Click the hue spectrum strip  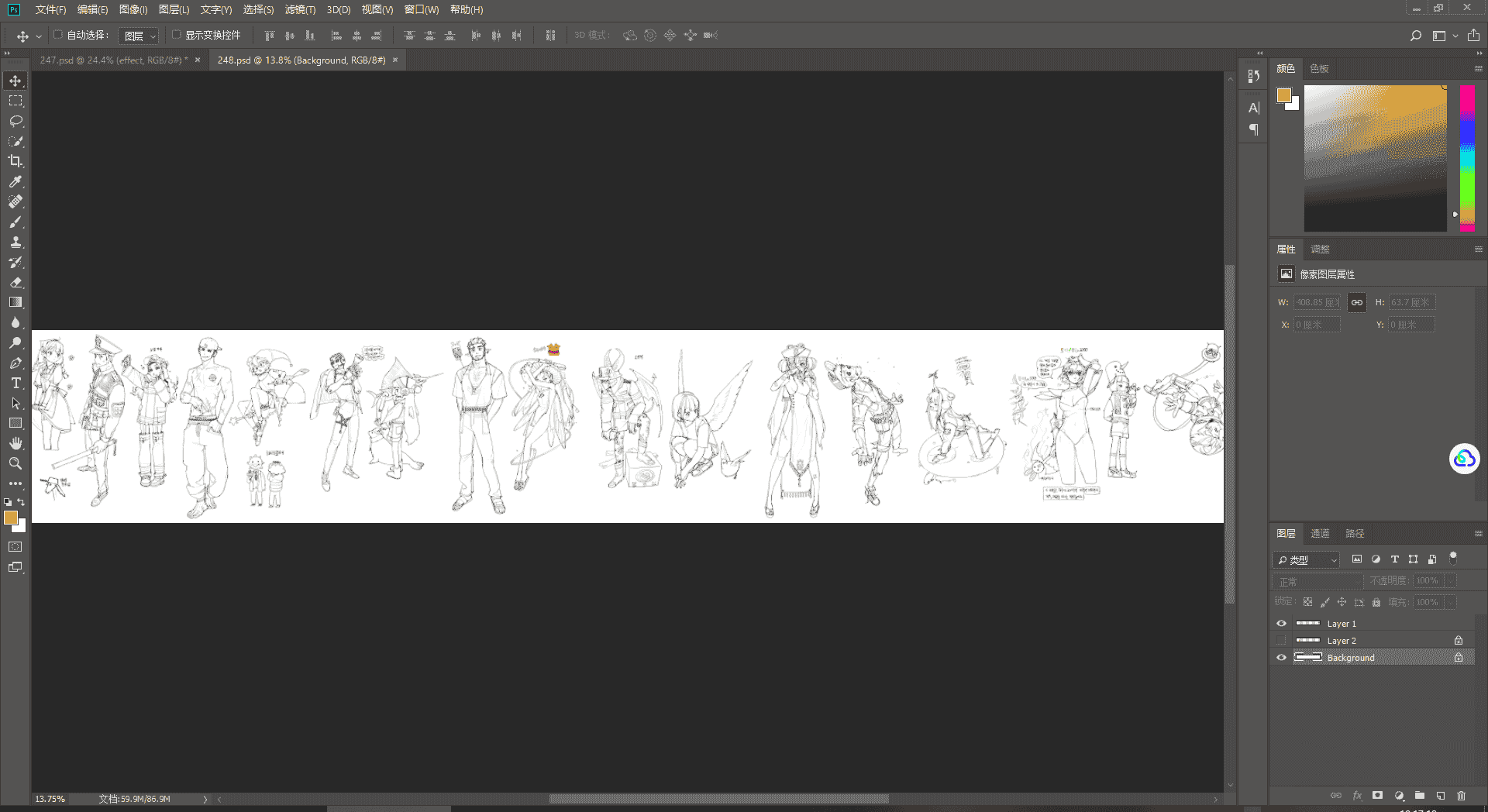(1467, 158)
